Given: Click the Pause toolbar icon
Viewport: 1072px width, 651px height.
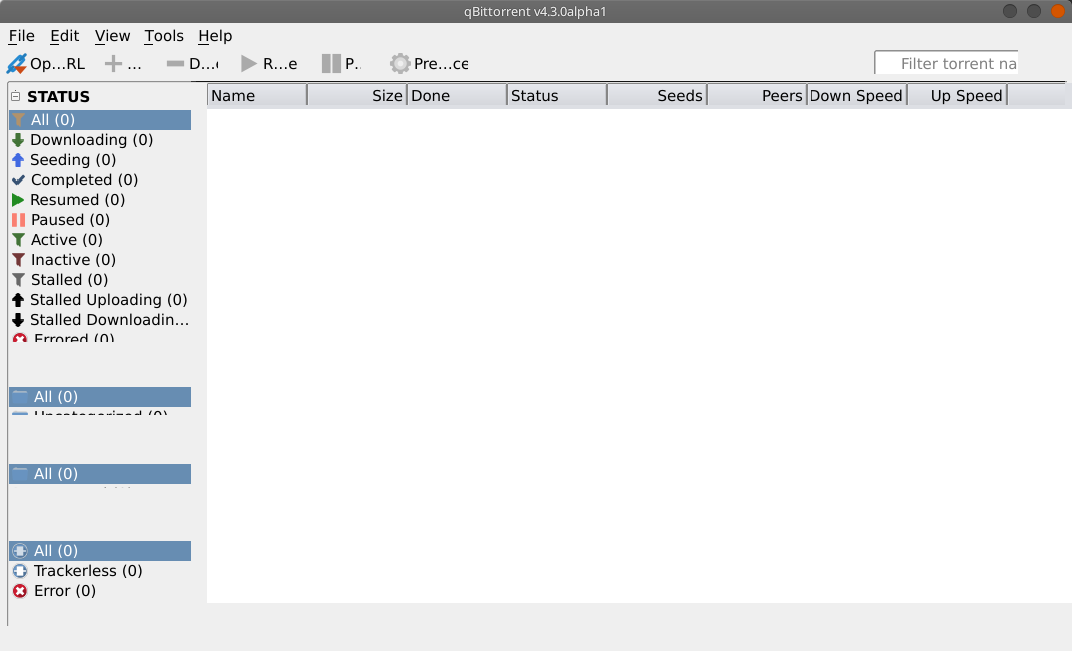Looking at the screenshot, I should point(331,64).
